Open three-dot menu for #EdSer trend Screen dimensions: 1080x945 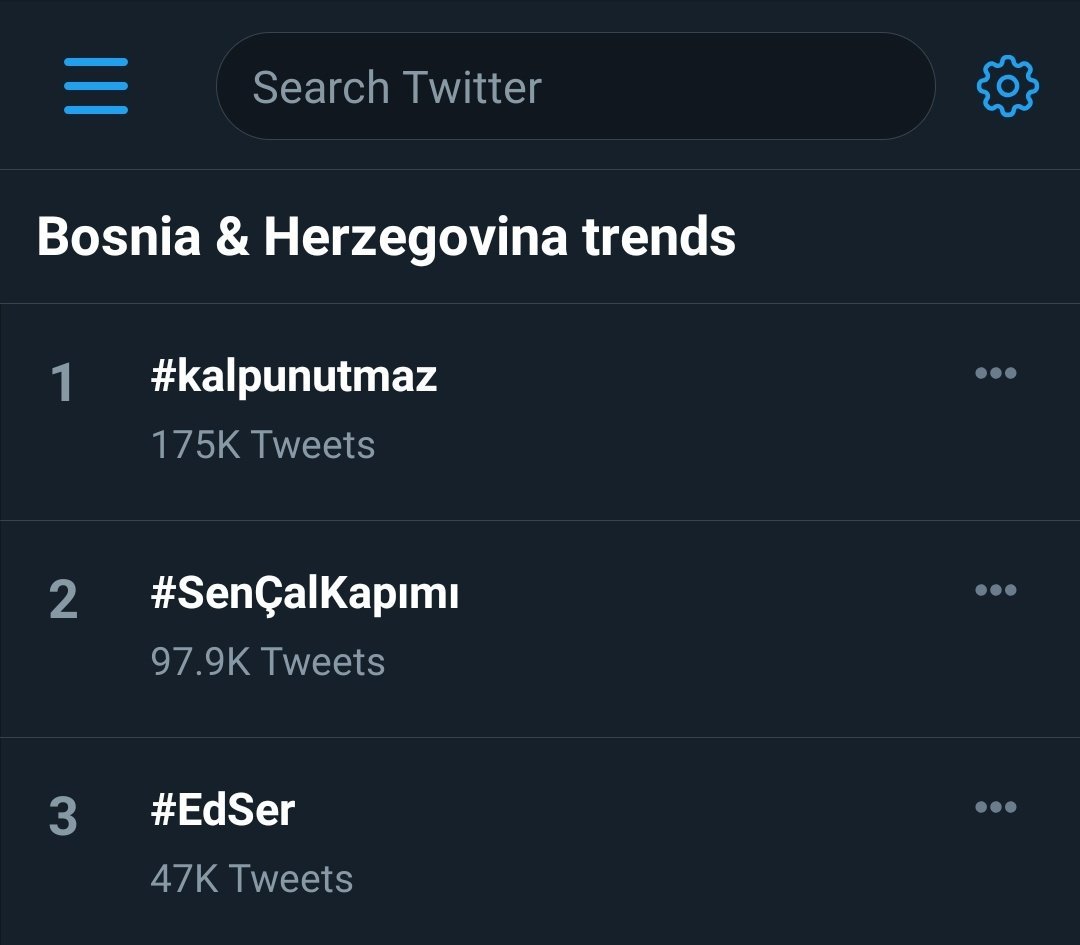pyautogui.click(x=995, y=807)
